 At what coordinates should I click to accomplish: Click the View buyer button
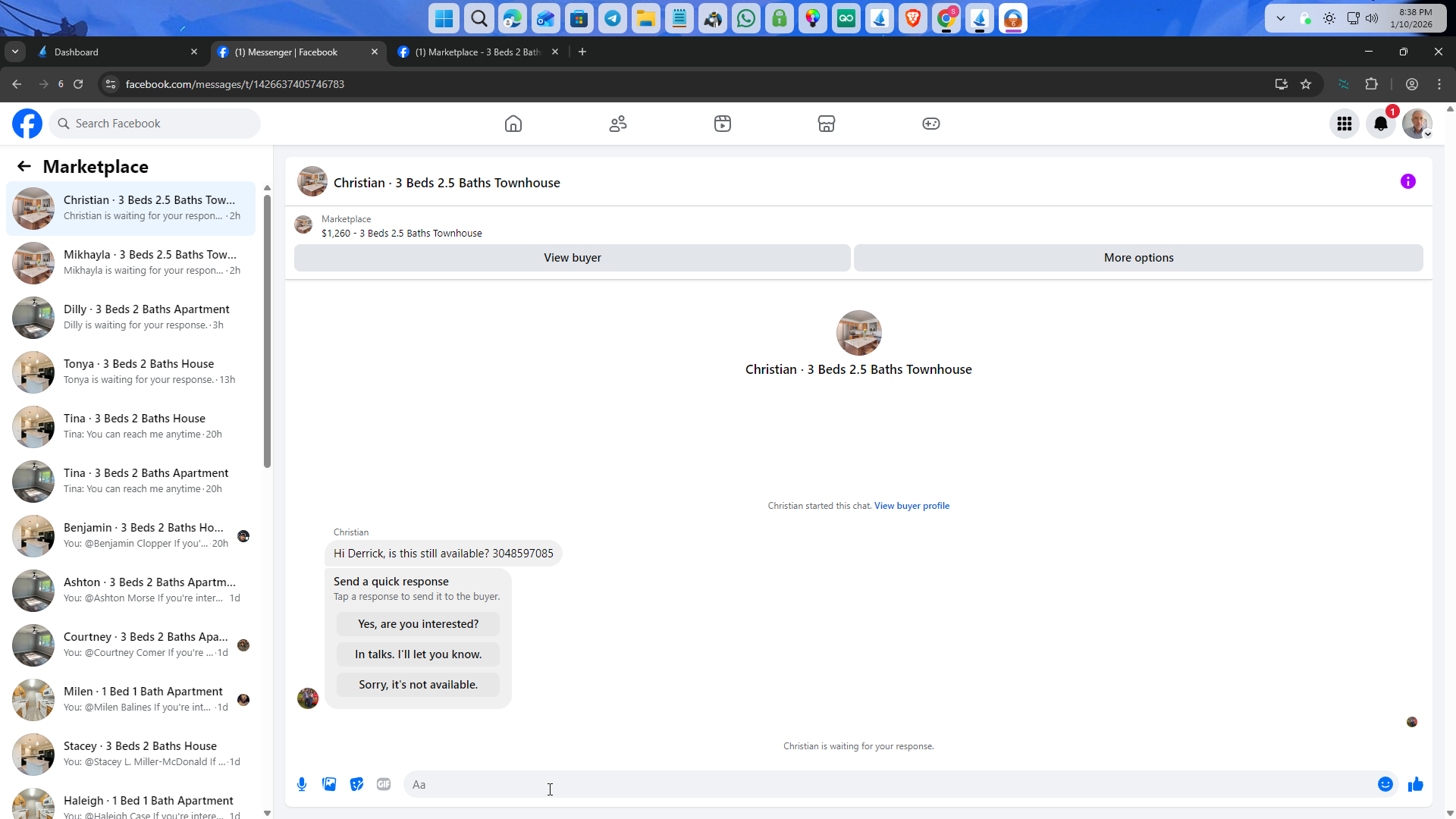pos(572,258)
